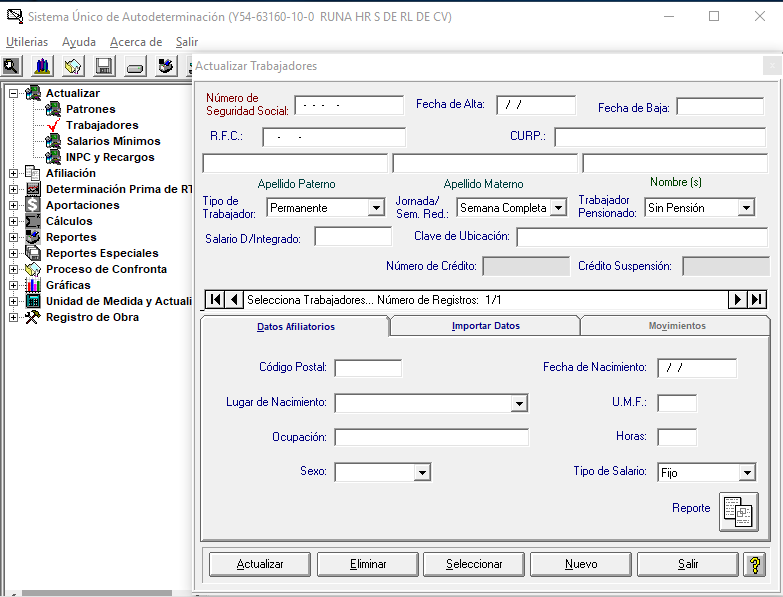Click the printer toolbar icon

click(165, 66)
